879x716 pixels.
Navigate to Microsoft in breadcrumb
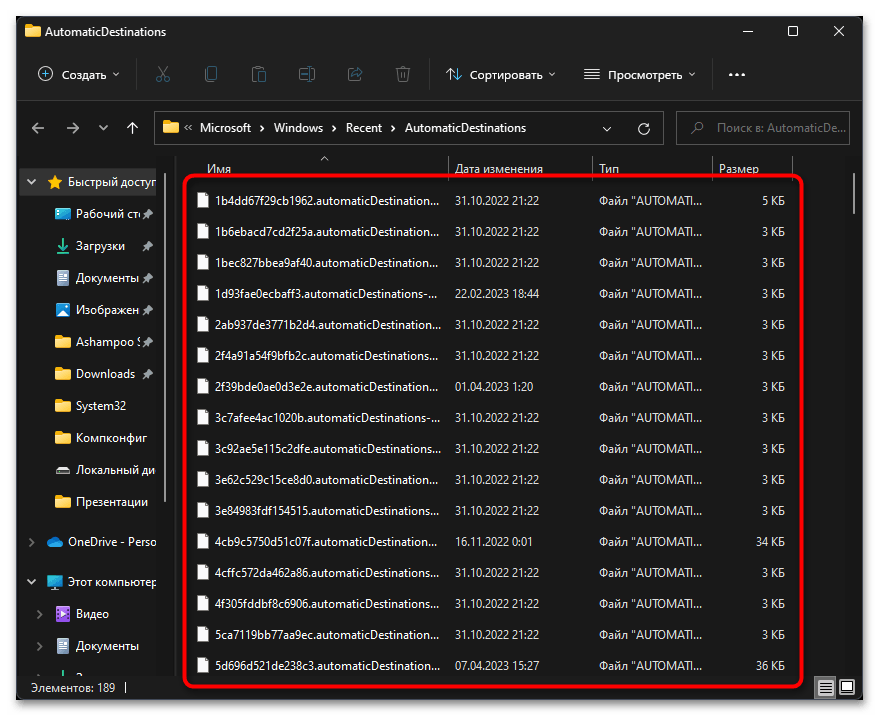(x=225, y=128)
